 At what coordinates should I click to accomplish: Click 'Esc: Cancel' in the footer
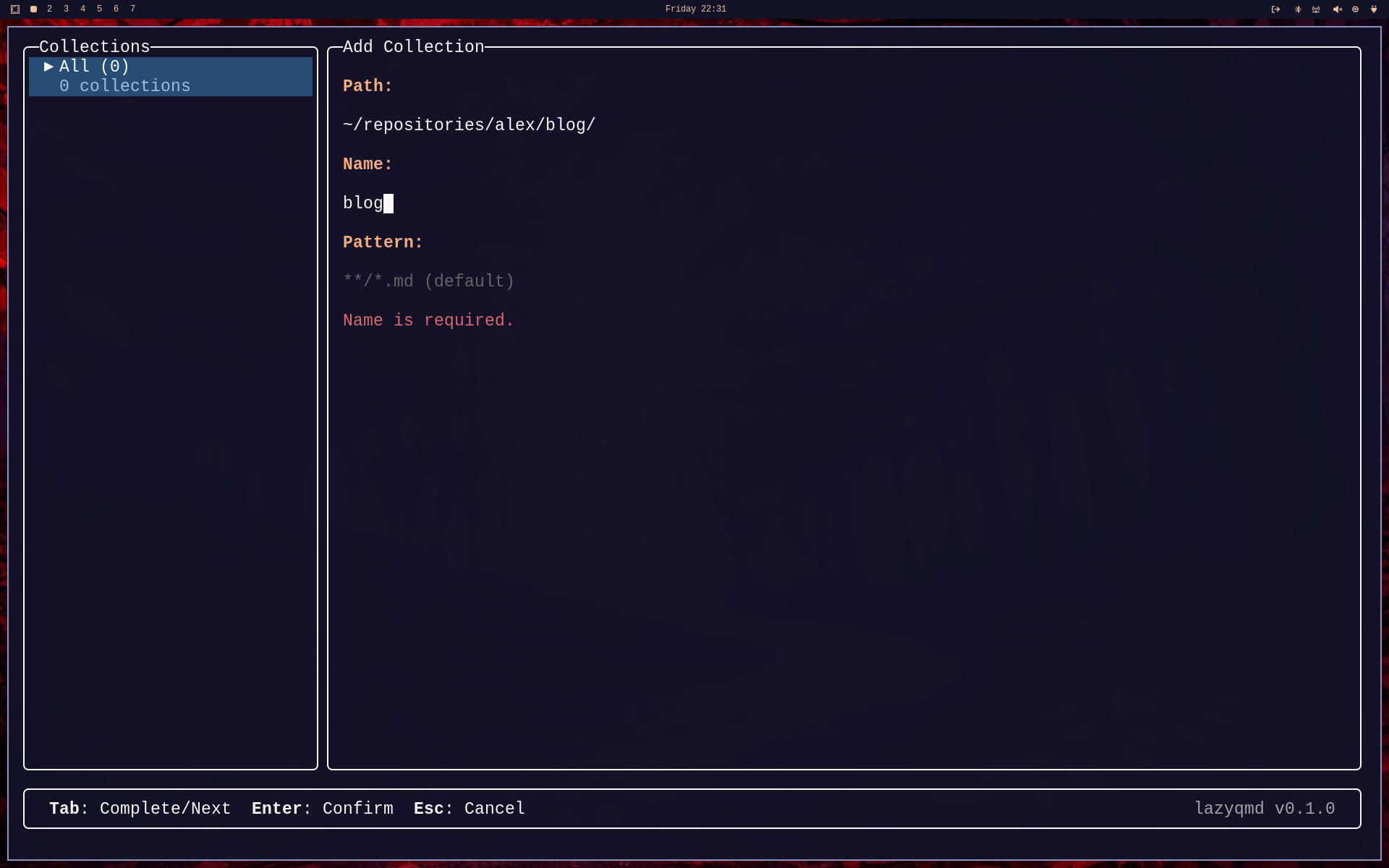[x=469, y=809]
